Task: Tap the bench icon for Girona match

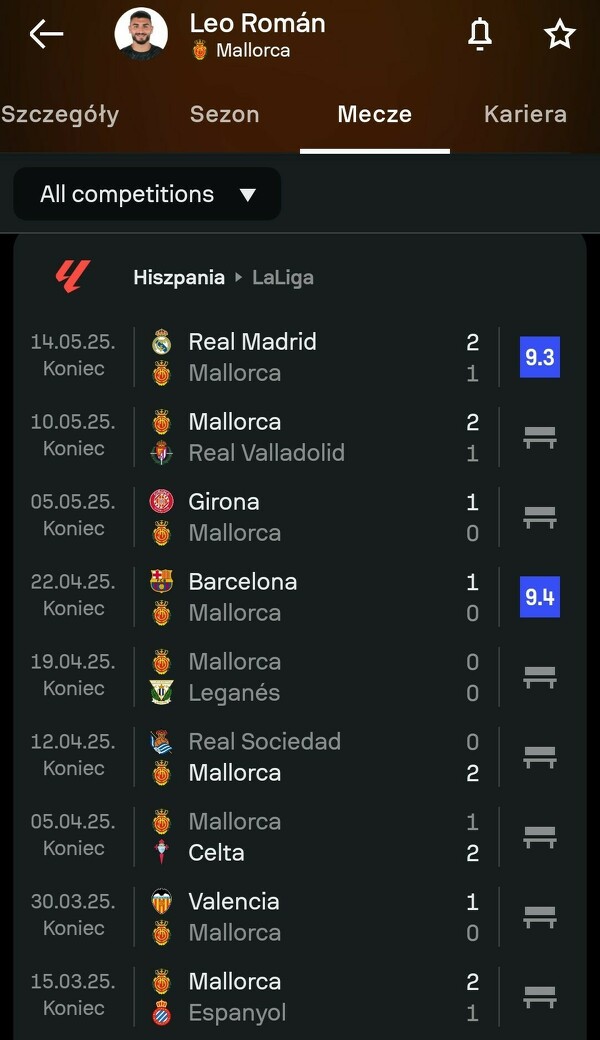Action: coord(539,517)
